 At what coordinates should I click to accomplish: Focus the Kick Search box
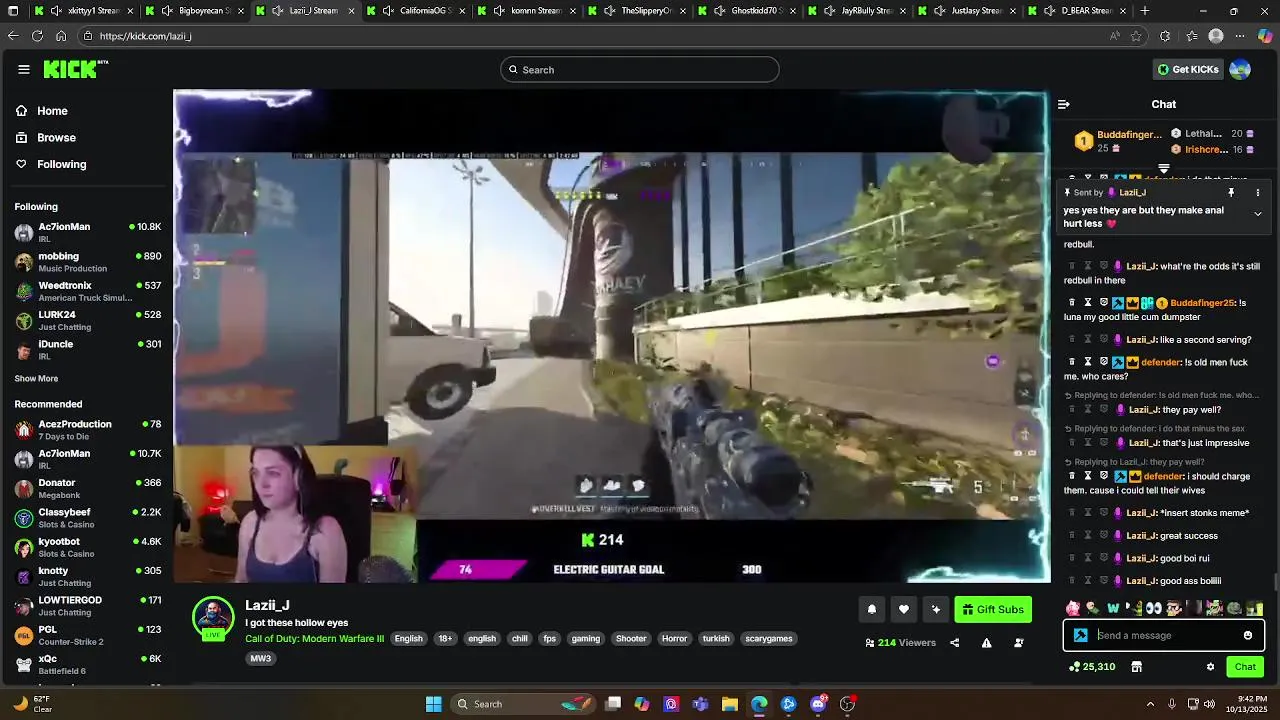click(x=640, y=69)
